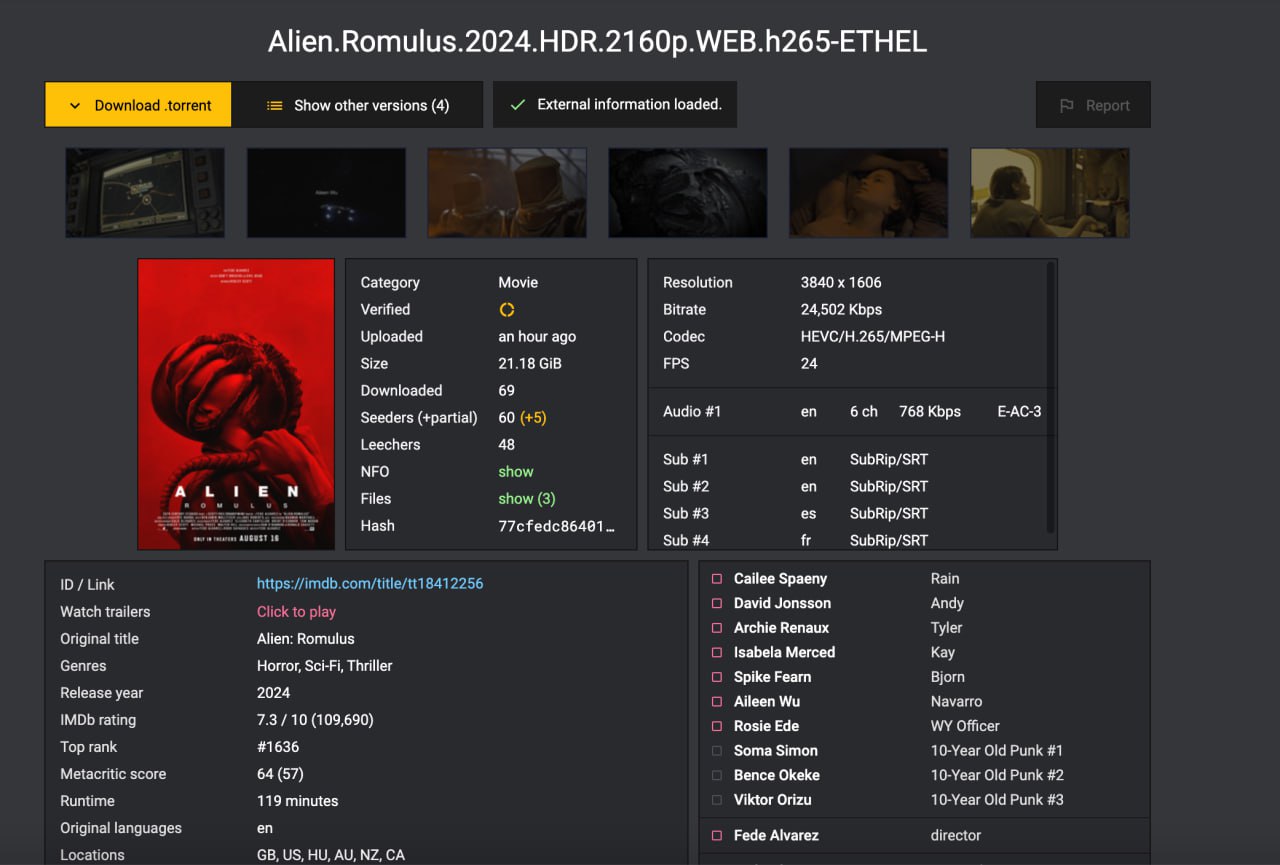The image size is (1280, 865).
Task: Open the fifth thumbnail of sleeping woman
Action: click(869, 193)
